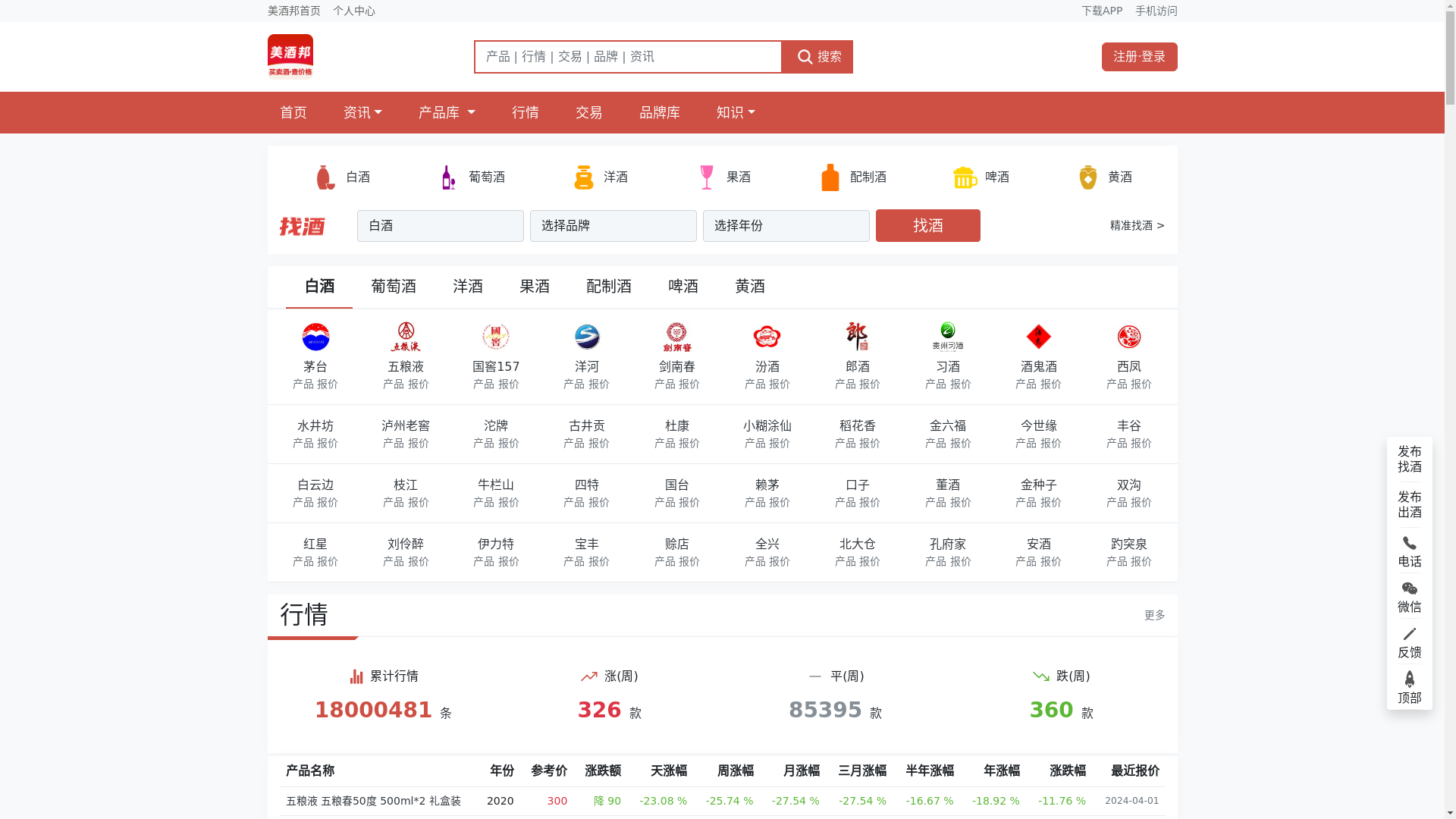Image resolution: width=1456 pixels, height=819 pixels.
Task: Click the 注册·登录 button
Action: [1139, 57]
